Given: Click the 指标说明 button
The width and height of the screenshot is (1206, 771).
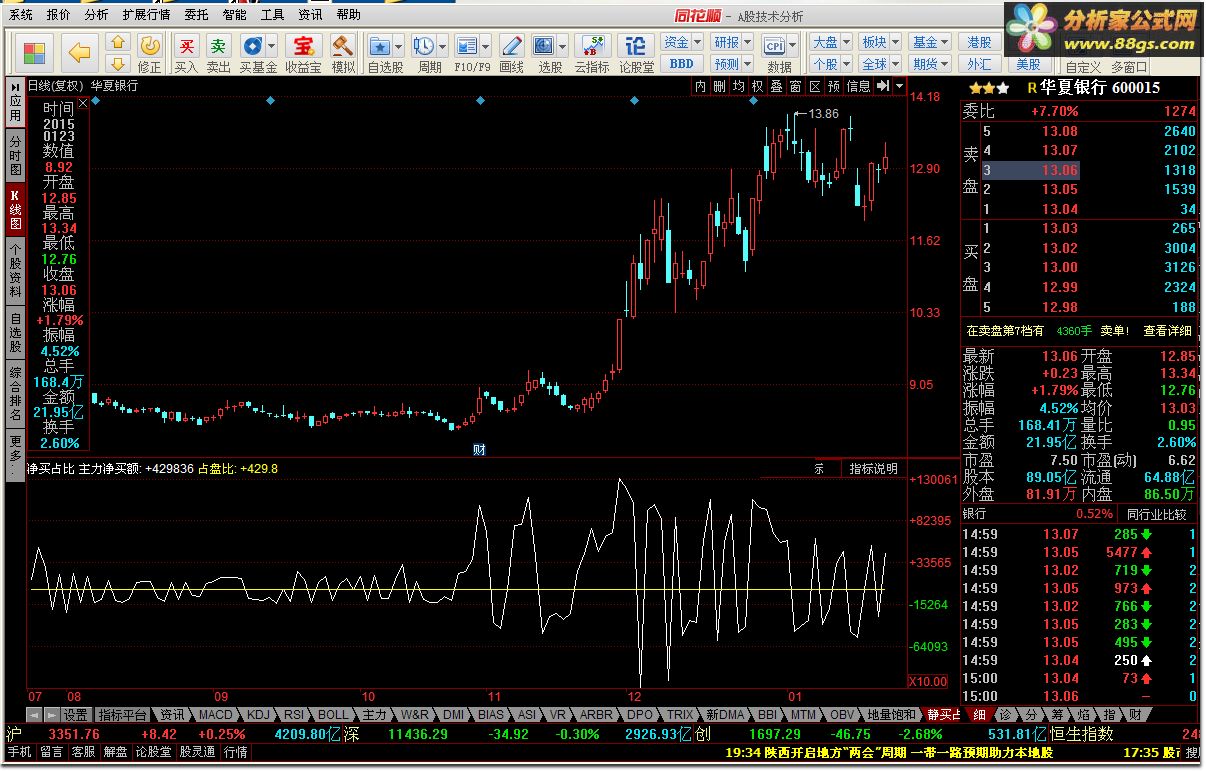Looking at the screenshot, I should click(874, 468).
